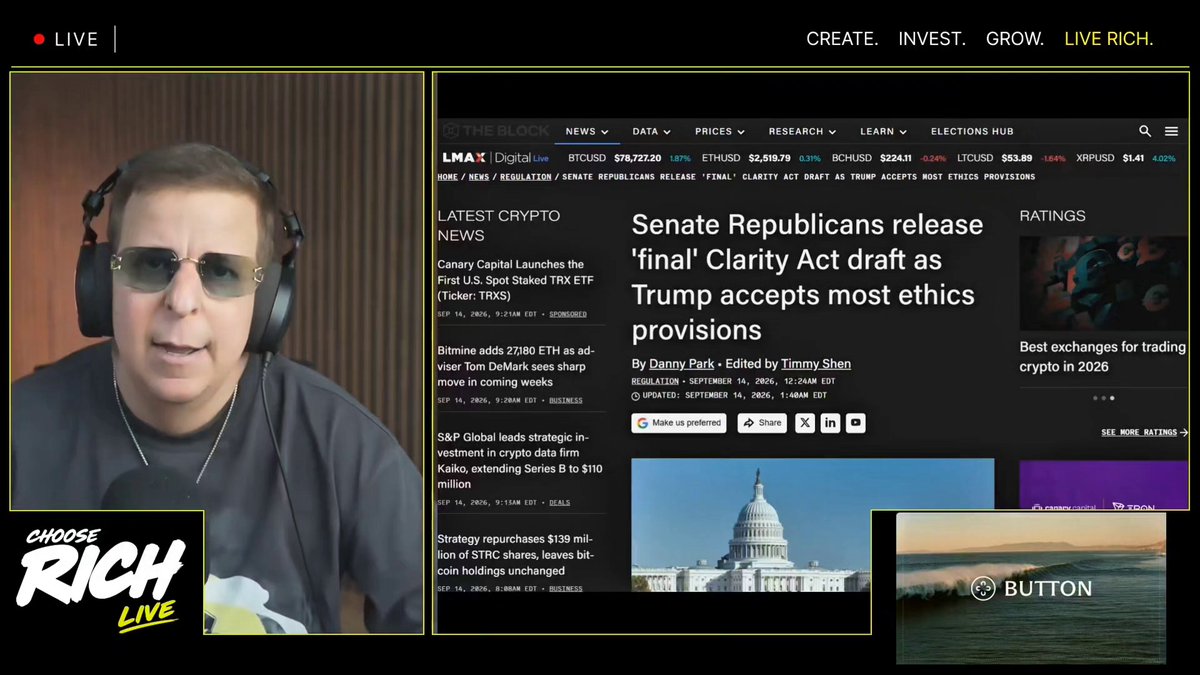Click REGULATION in the breadcrumb trail

(526, 177)
